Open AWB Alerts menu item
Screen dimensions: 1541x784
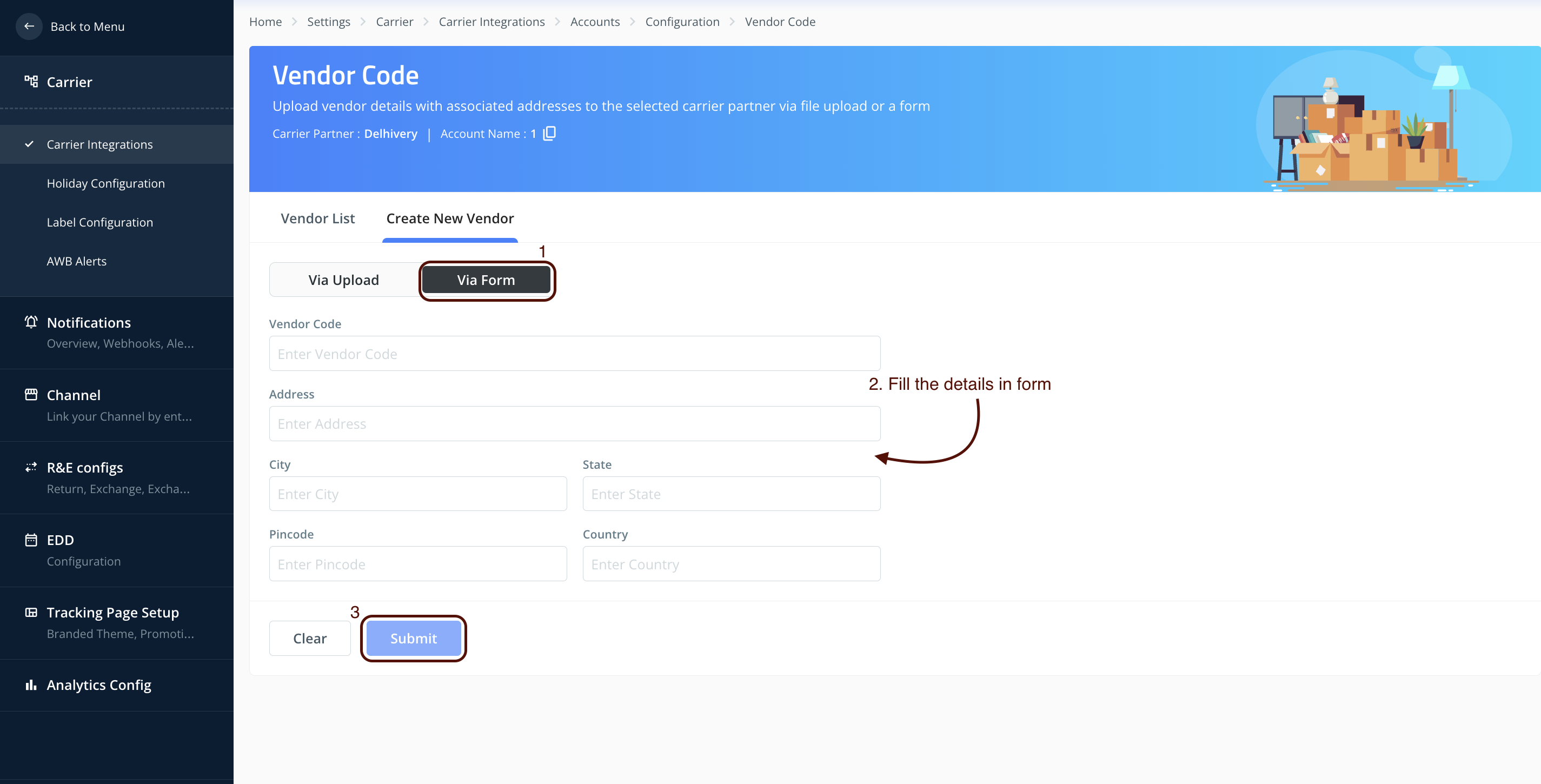coord(77,261)
